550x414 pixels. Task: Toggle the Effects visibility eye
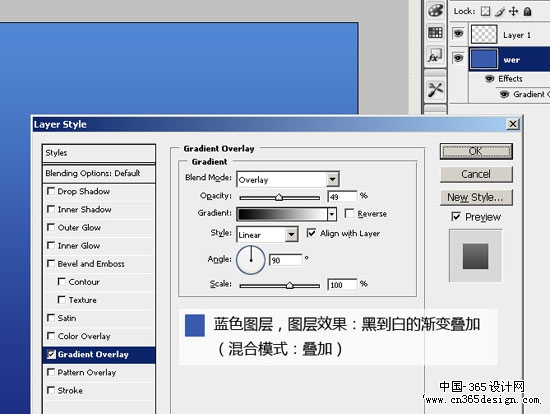490,79
